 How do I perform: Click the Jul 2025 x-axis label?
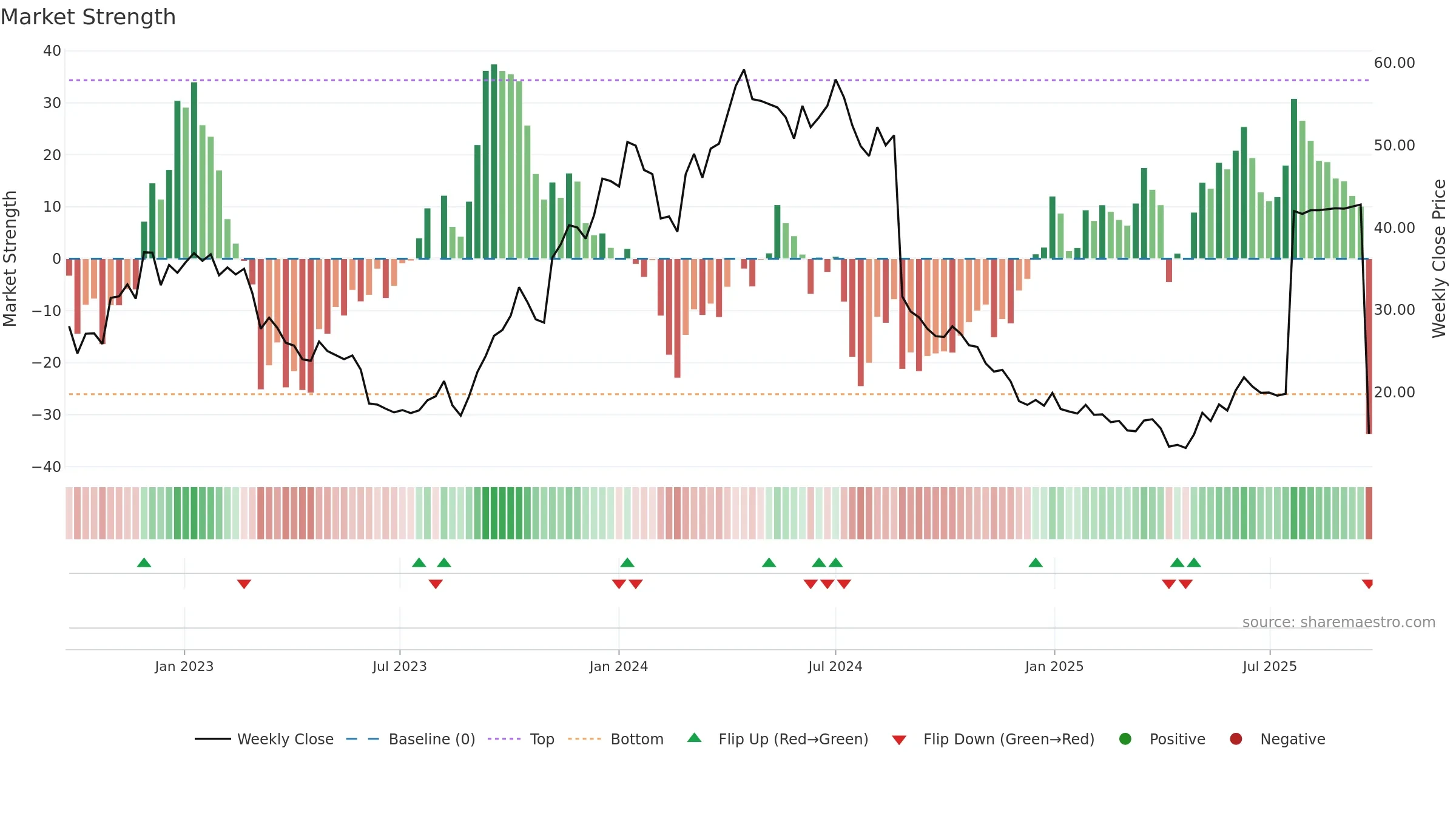pyautogui.click(x=1270, y=667)
